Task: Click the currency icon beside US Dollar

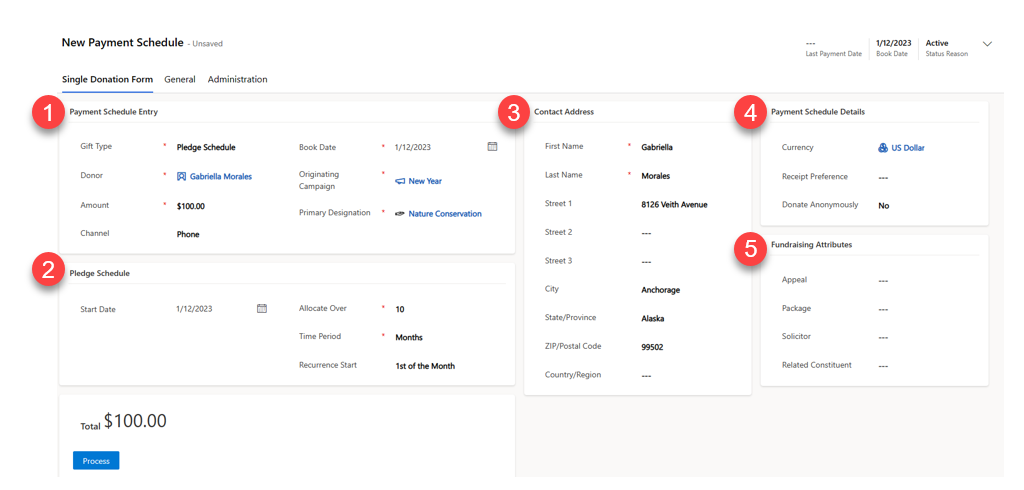Action: [x=883, y=148]
